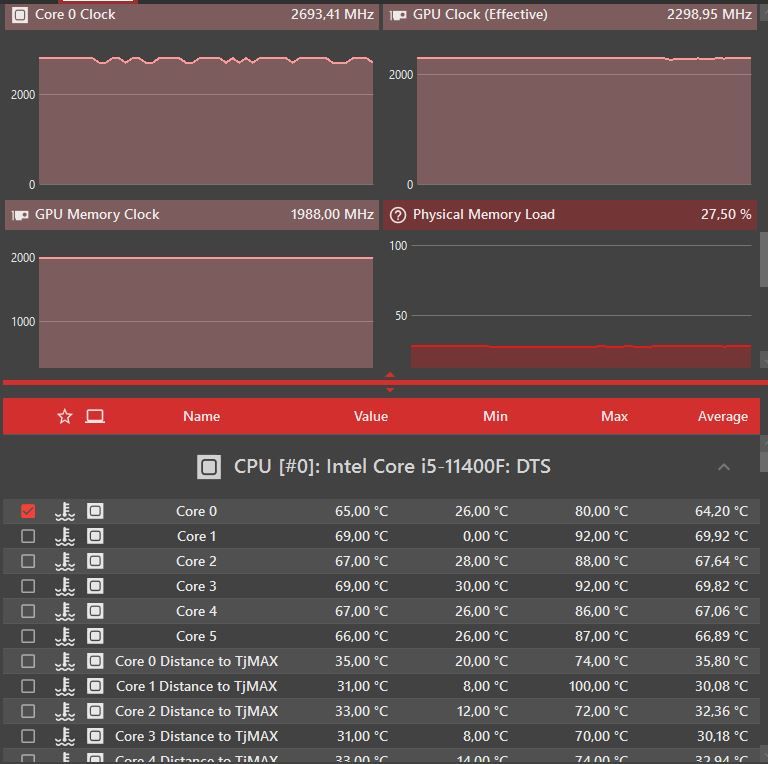The height and width of the screenshot is (764, 768).
Task: Click the Core 1 max value 92,00 °C
Action: pyautogui.click(x=601, y=536)
